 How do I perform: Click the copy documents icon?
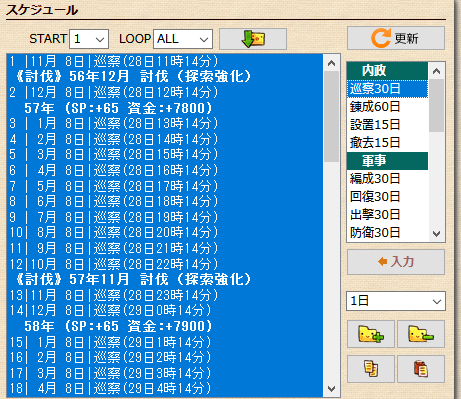[371, 369]
